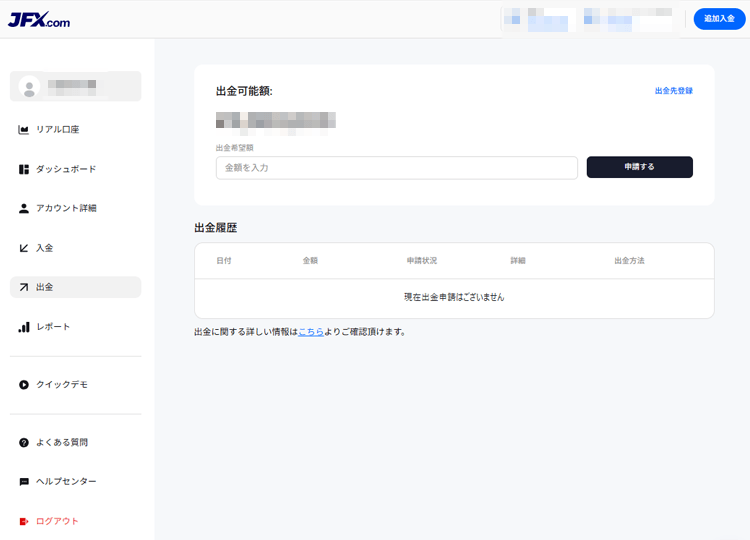Click the 詳細 column header
This screenshot has width=750, height=540.
[x=518, y=261]
